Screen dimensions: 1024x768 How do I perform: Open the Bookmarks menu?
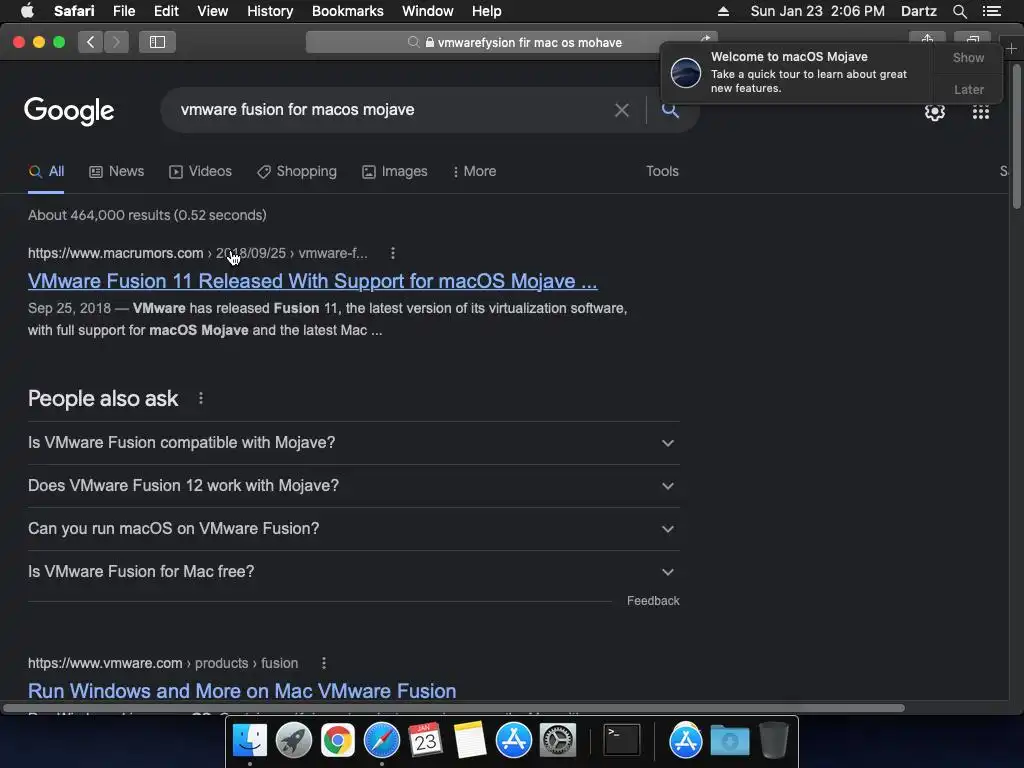(x=347, y=11)
